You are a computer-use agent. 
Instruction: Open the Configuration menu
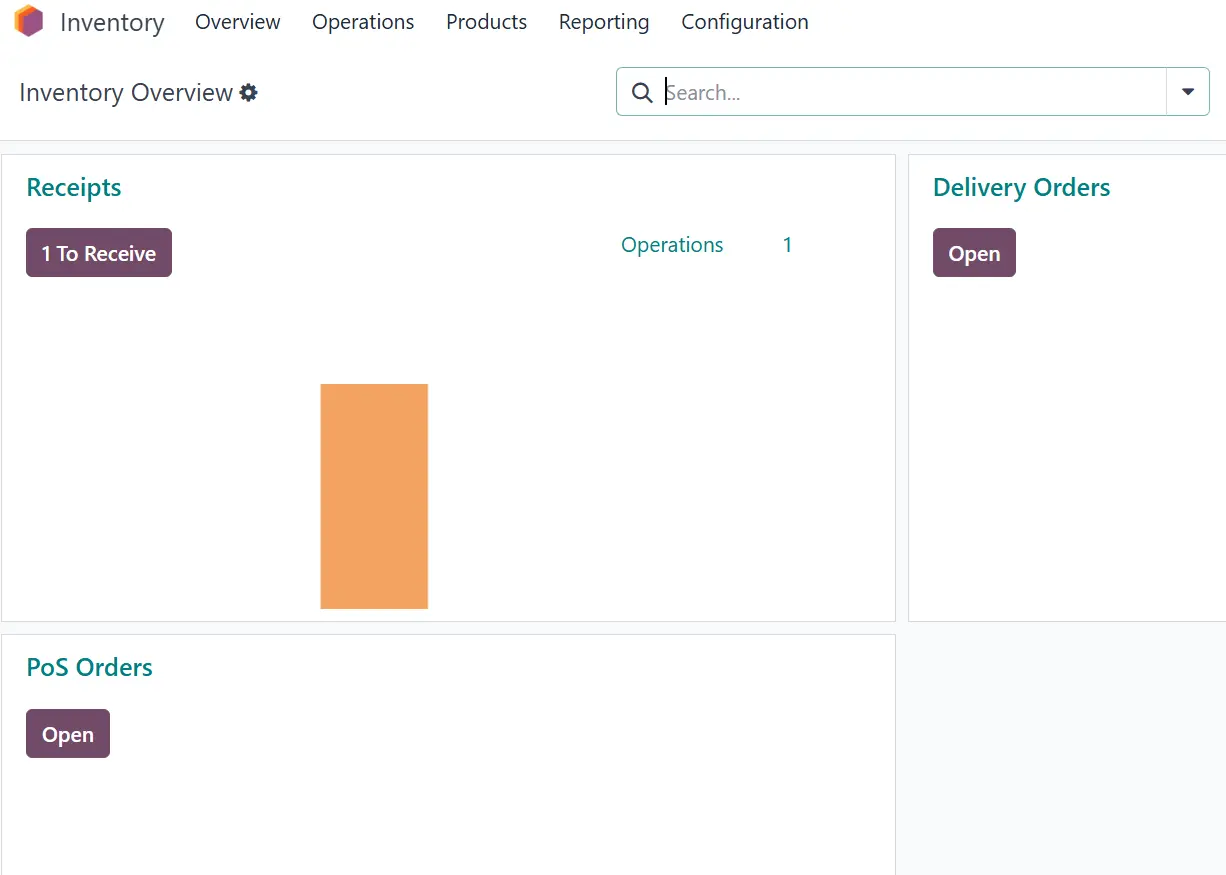click(744, 22)
